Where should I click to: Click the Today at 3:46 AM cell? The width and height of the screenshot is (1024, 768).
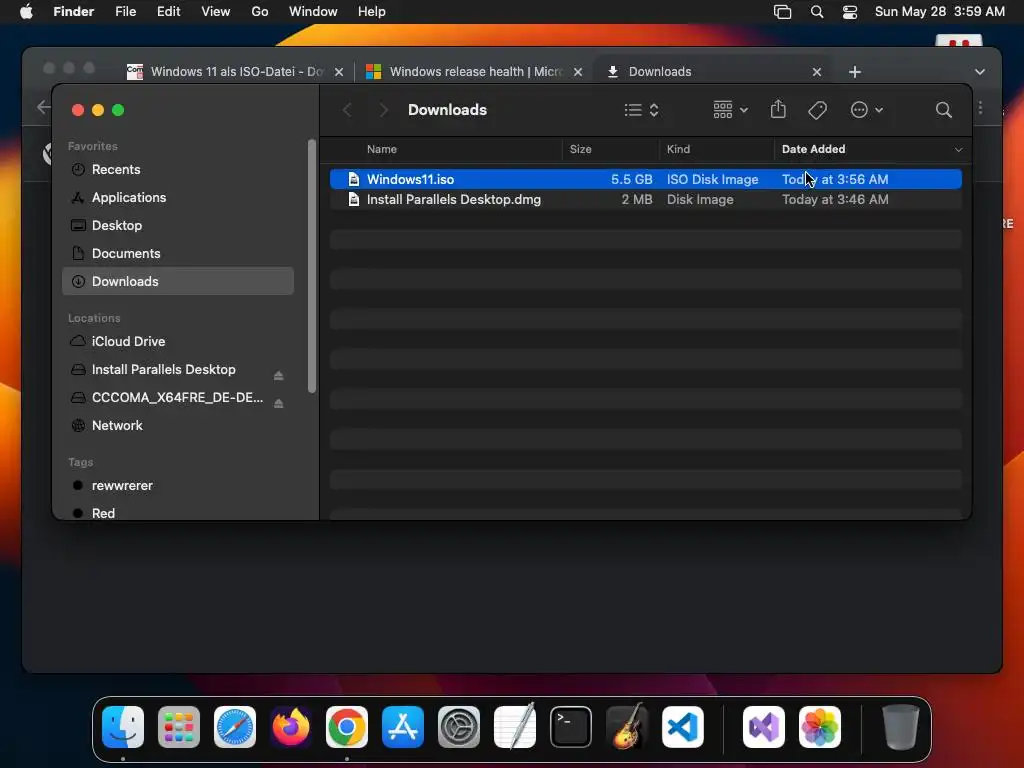point(835,199)
